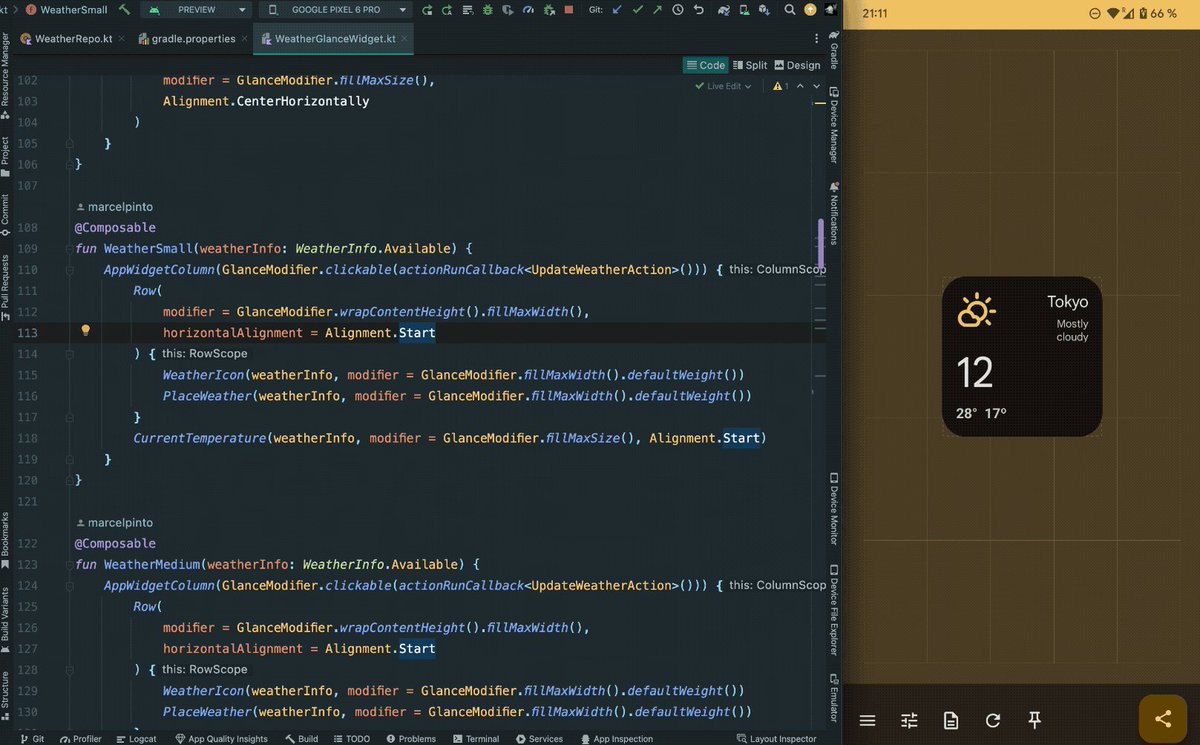
Task: Switch editor to Split view
Action: (750, 65)
